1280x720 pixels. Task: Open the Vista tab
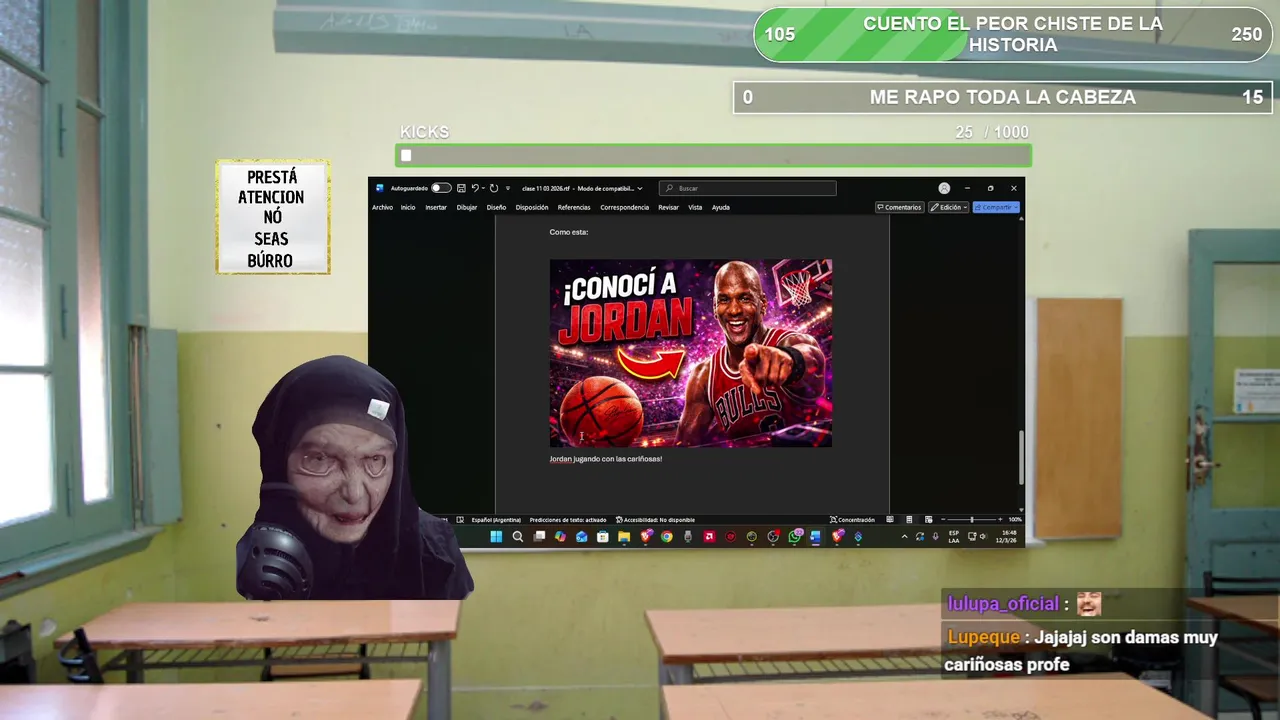695,207
